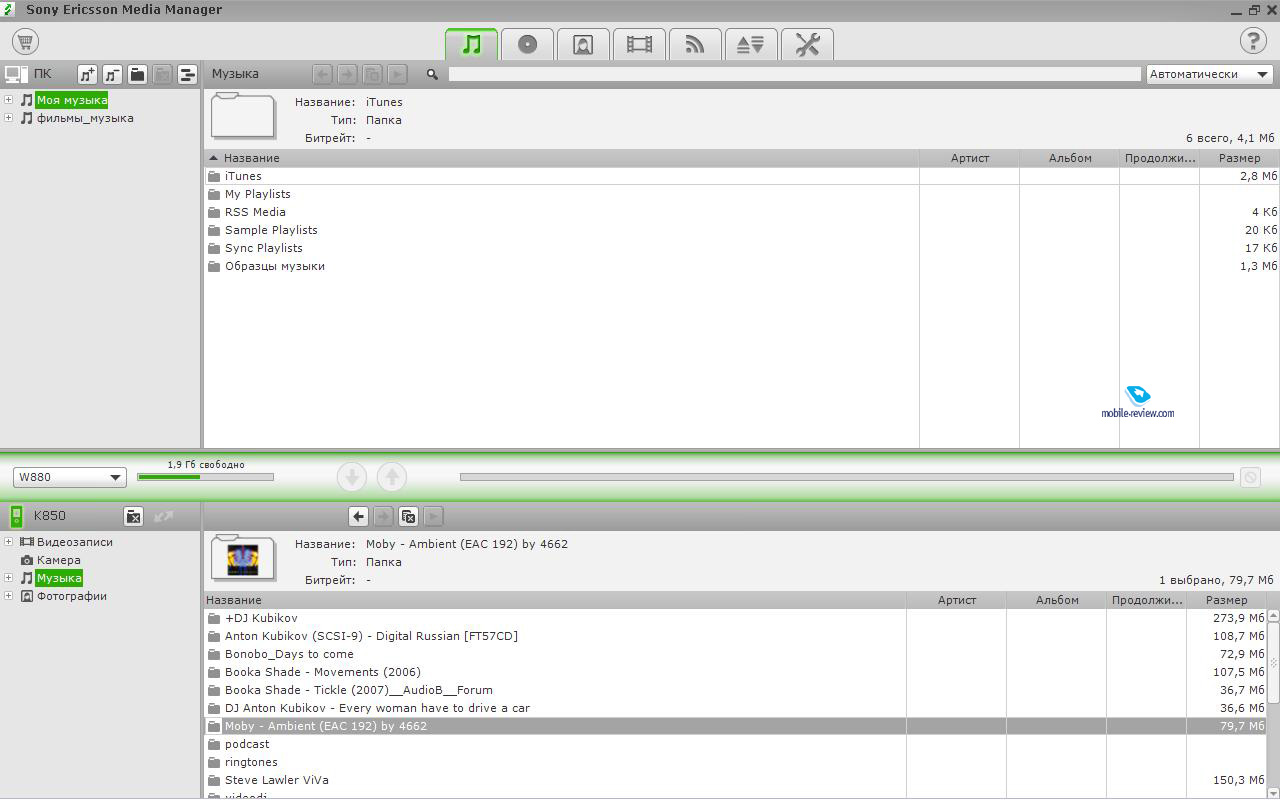Click the transfer progress bar
This screenshot has width=1280, height=800.
point(847,477)
